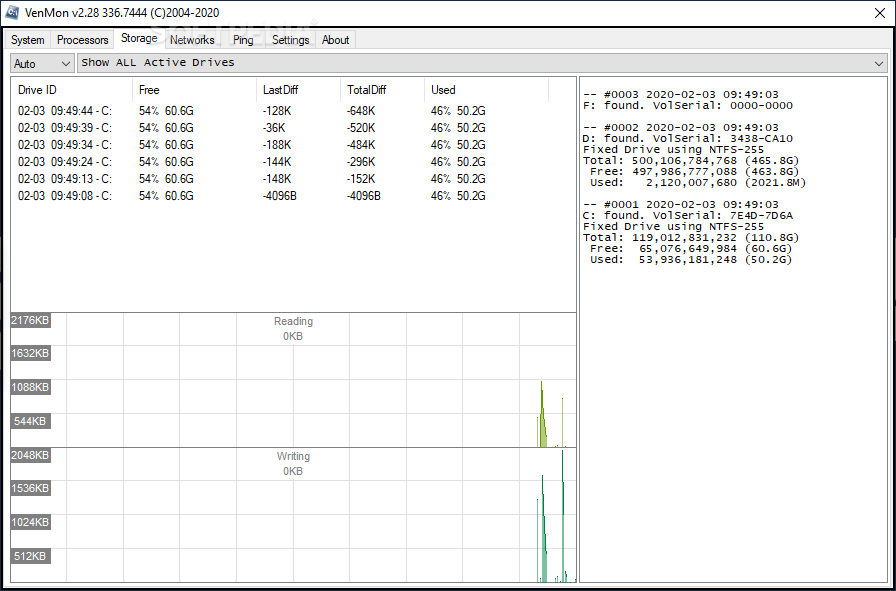Click the Reading graph label
The image size is (896, 591).
click(293, 321)
